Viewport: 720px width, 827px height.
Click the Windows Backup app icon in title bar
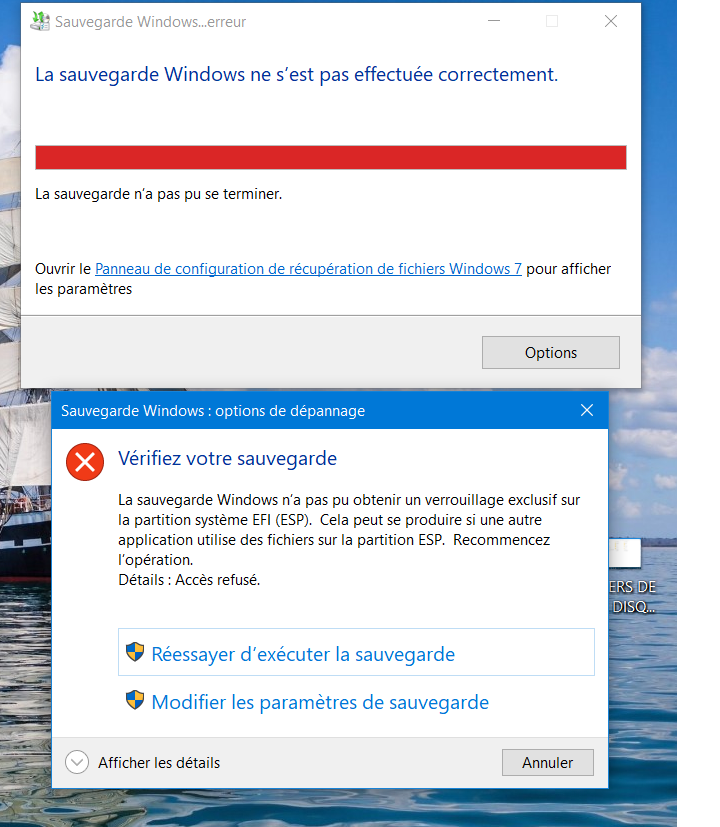[x=40, y=21]
